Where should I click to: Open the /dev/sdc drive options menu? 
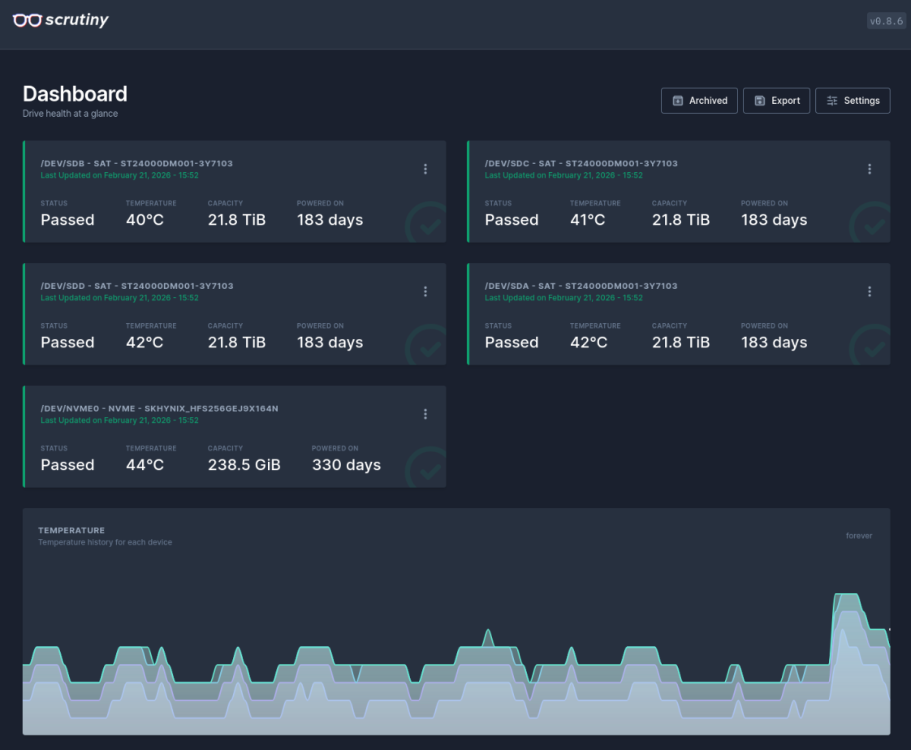(x=869, y=169)
